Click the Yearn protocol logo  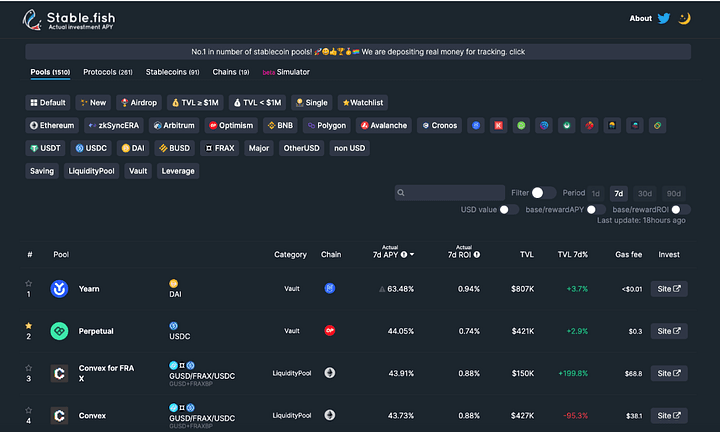pos(59,289)
